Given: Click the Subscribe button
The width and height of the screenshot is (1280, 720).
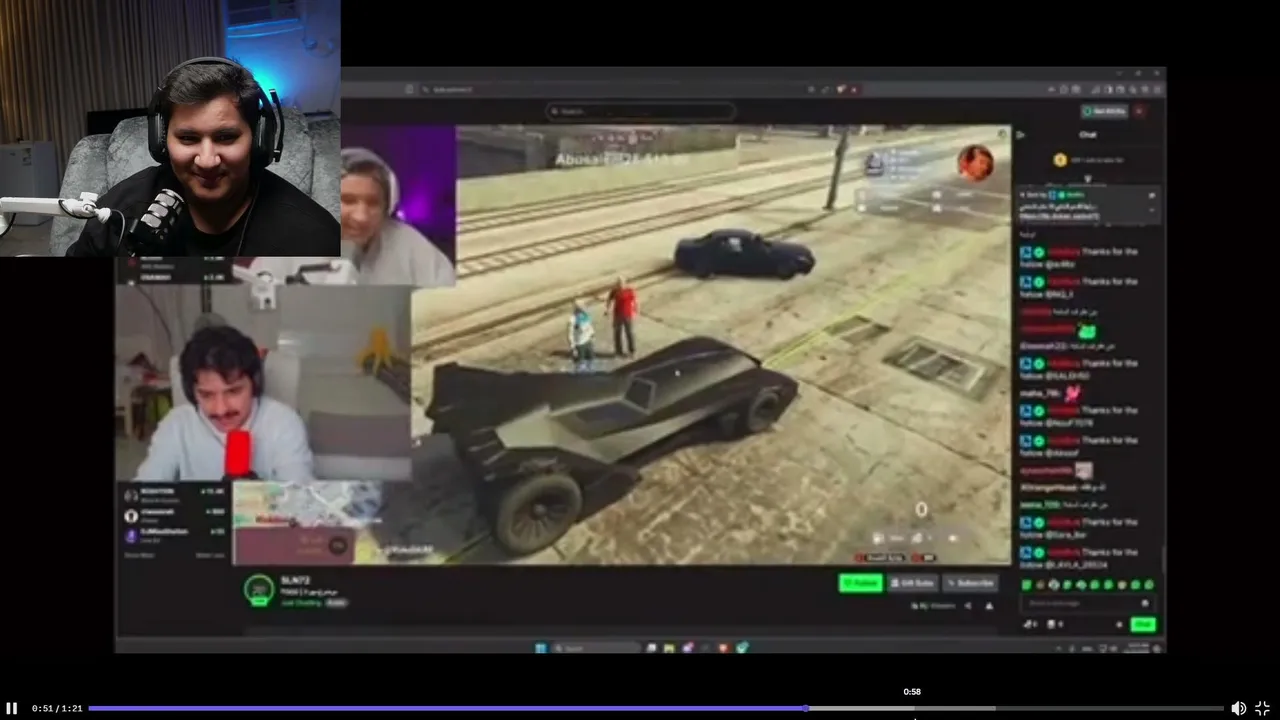Looking at the screenshot, I should 970,583.
